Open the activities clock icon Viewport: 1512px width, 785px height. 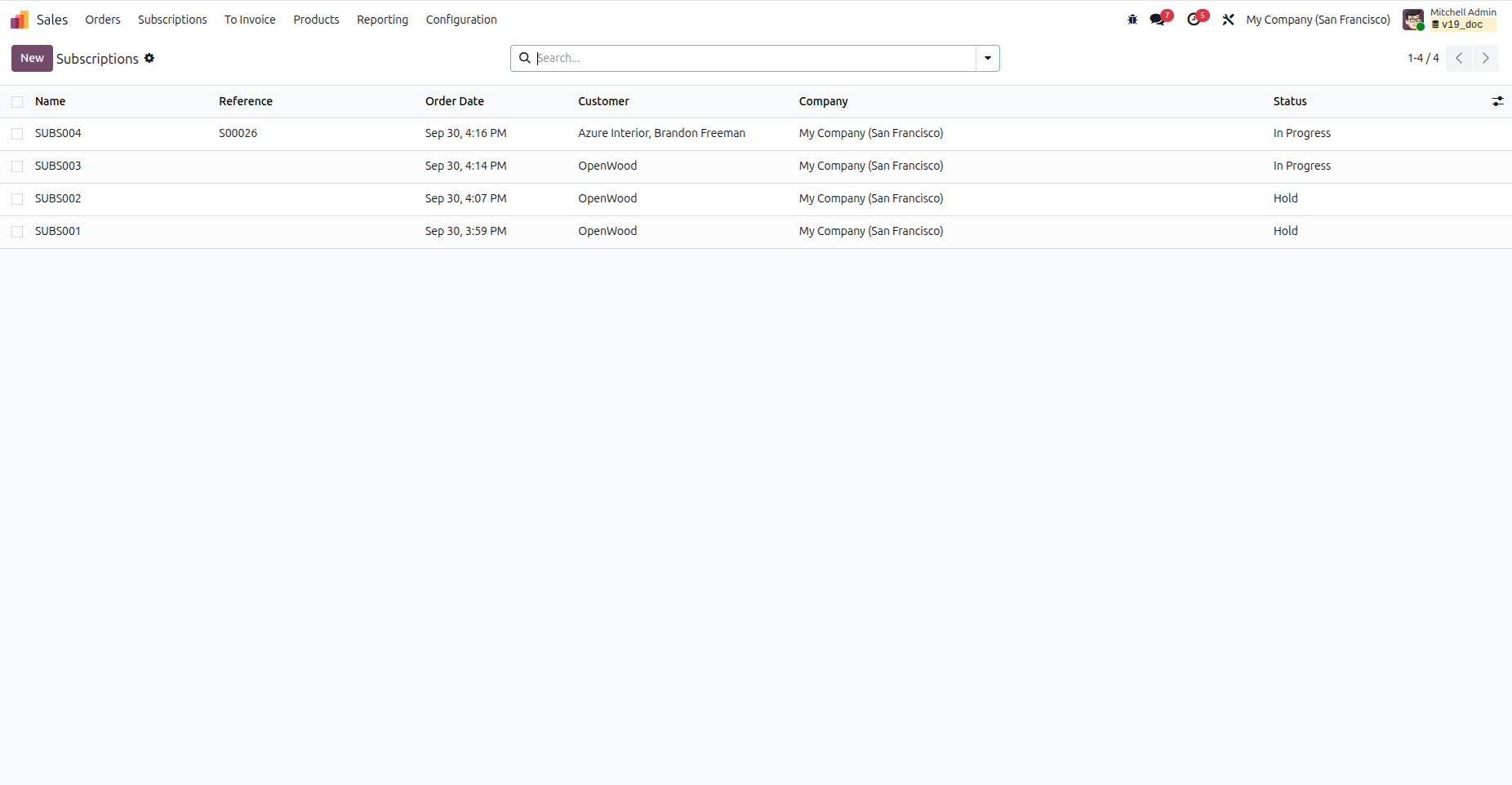[x=1194, y=20]
